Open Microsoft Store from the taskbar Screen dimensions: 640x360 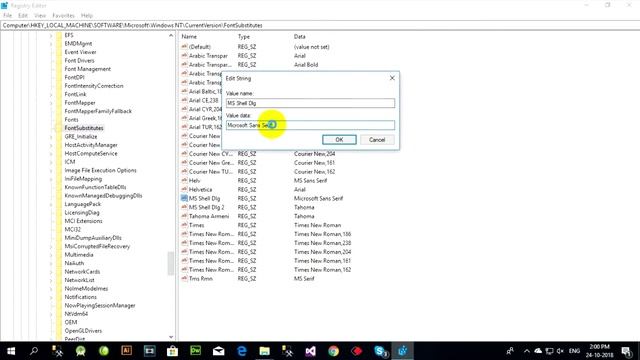click(x=172, y=351)
